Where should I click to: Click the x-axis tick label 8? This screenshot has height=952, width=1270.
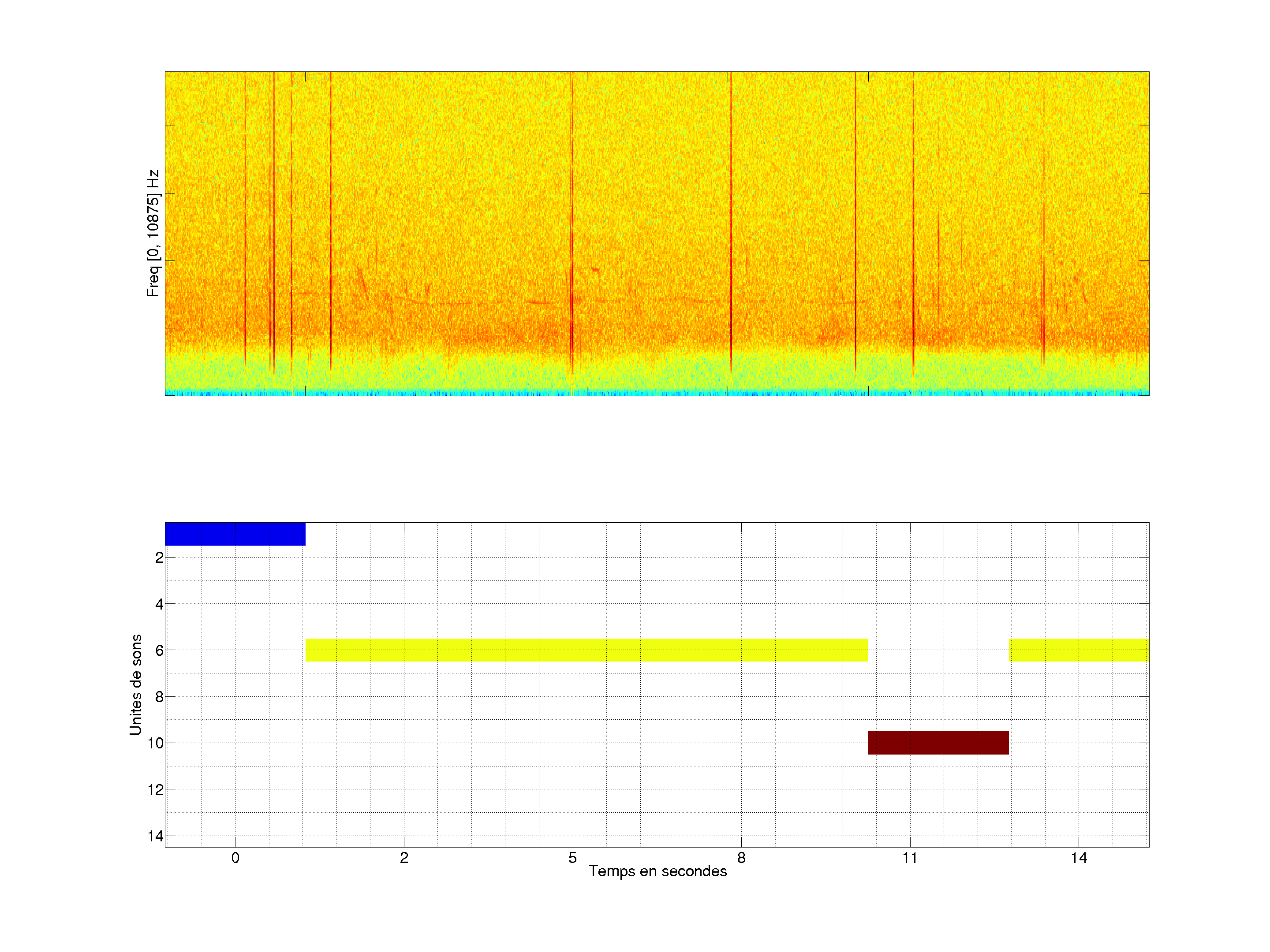click(x=741, y=858)
